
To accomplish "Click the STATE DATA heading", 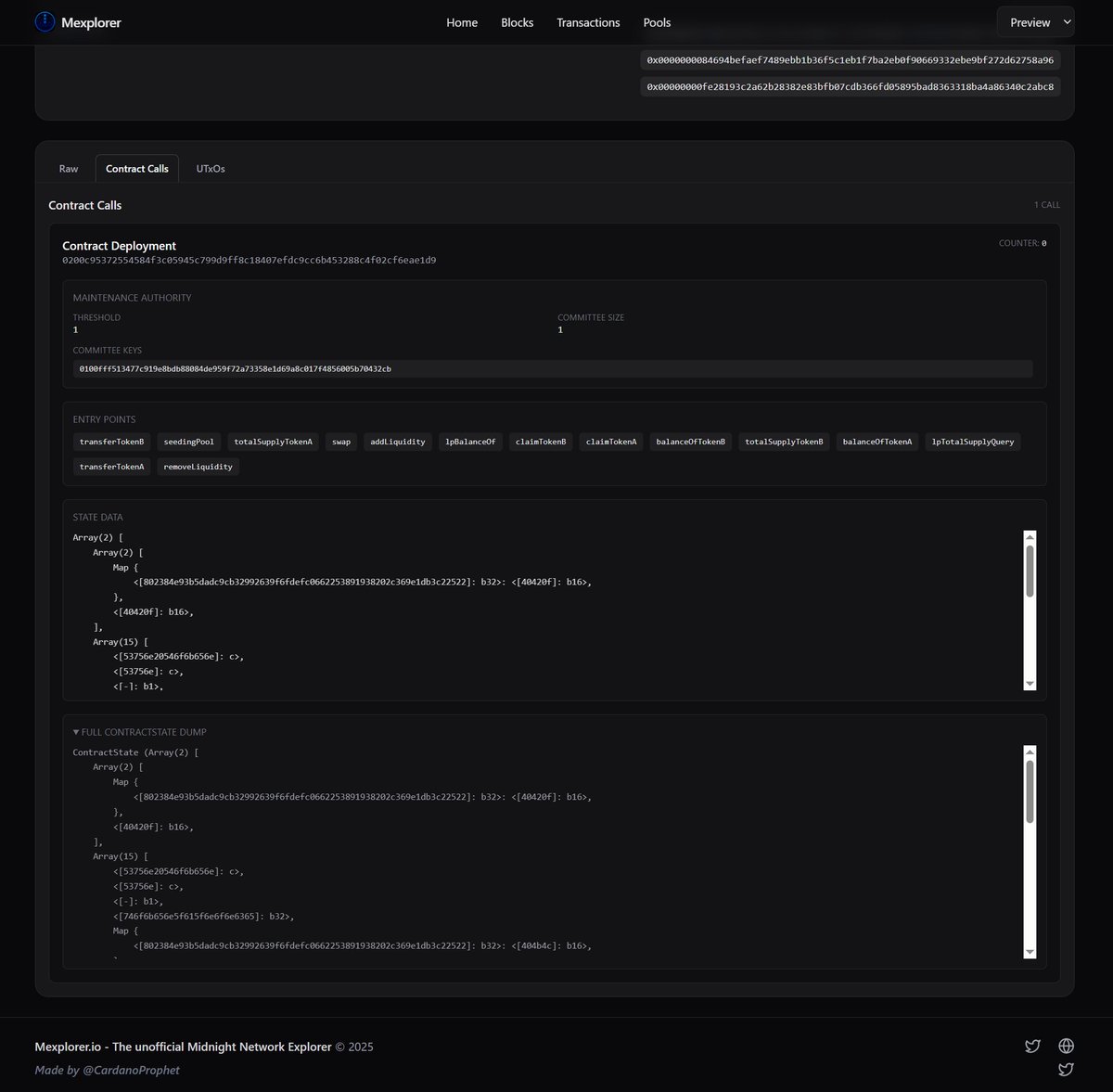I will (97, 517).
